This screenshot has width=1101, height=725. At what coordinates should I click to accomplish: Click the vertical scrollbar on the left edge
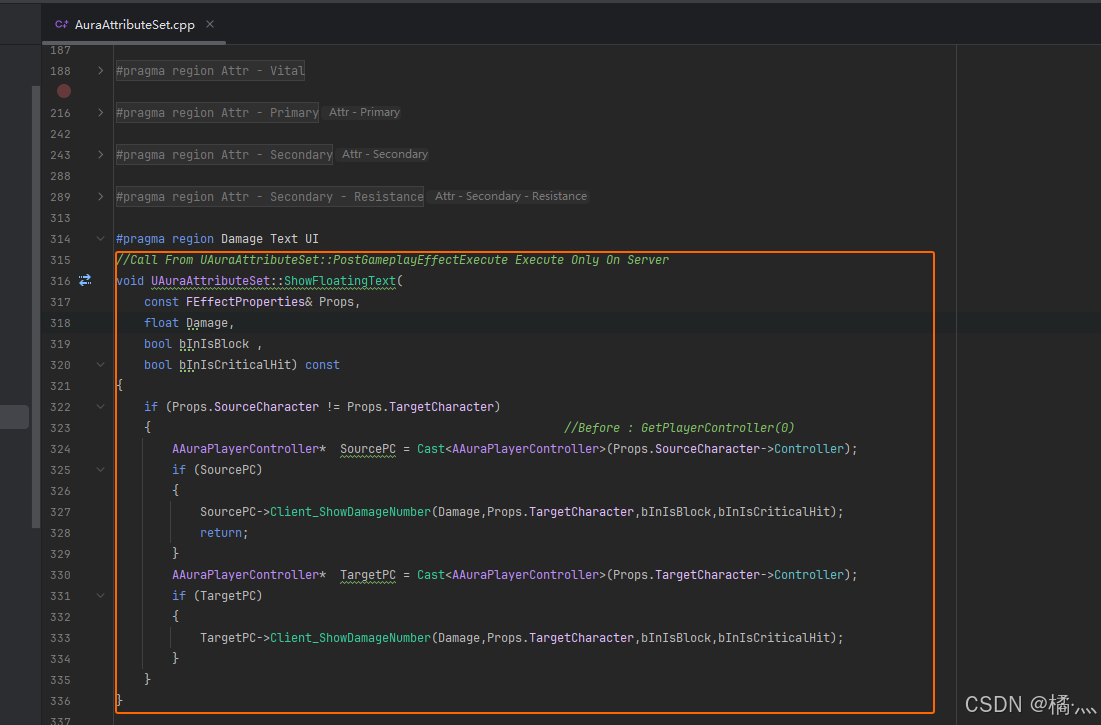click(36, 307)
